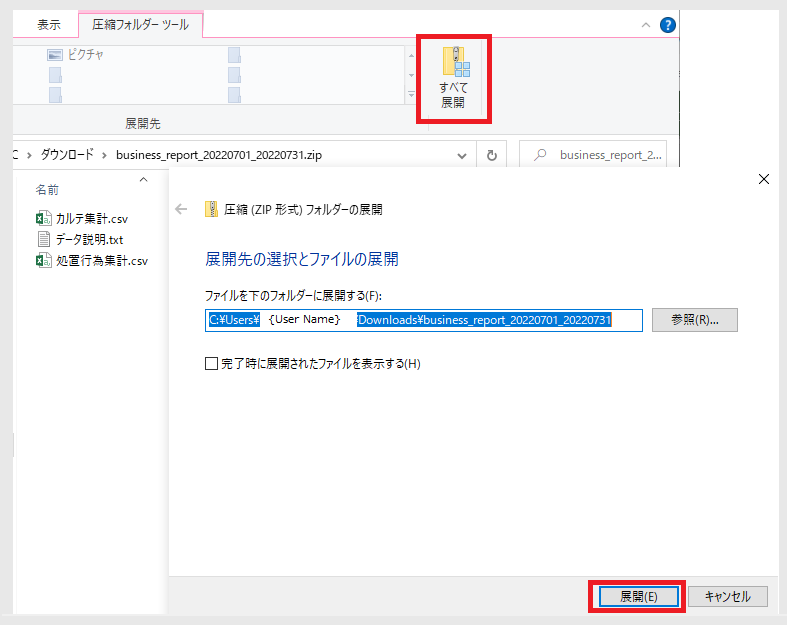Click business_report_20220701_20220731.zip breadcrumb
Image resolution: width=789 pixels, height=627 pixels.
tap(219, 155)
